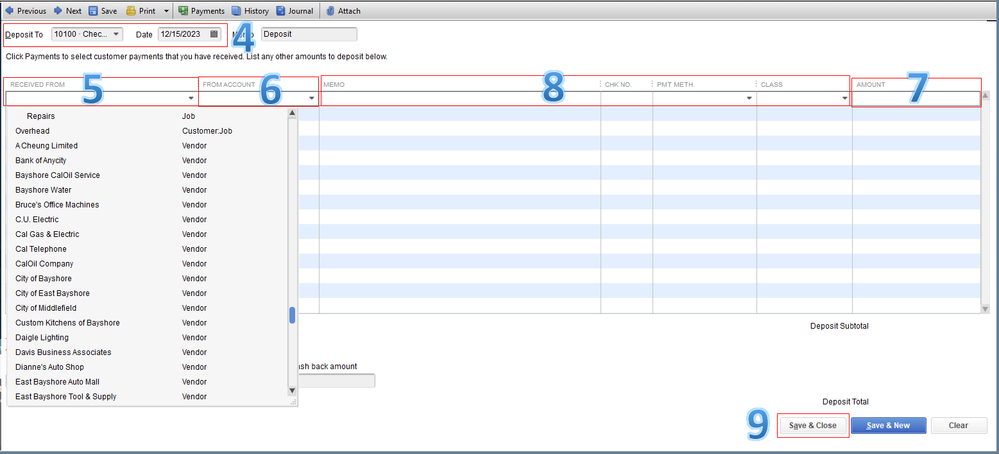Viewport: 999px width, 454px height.
Task: Open the History toolbar item
Action: 250,11
